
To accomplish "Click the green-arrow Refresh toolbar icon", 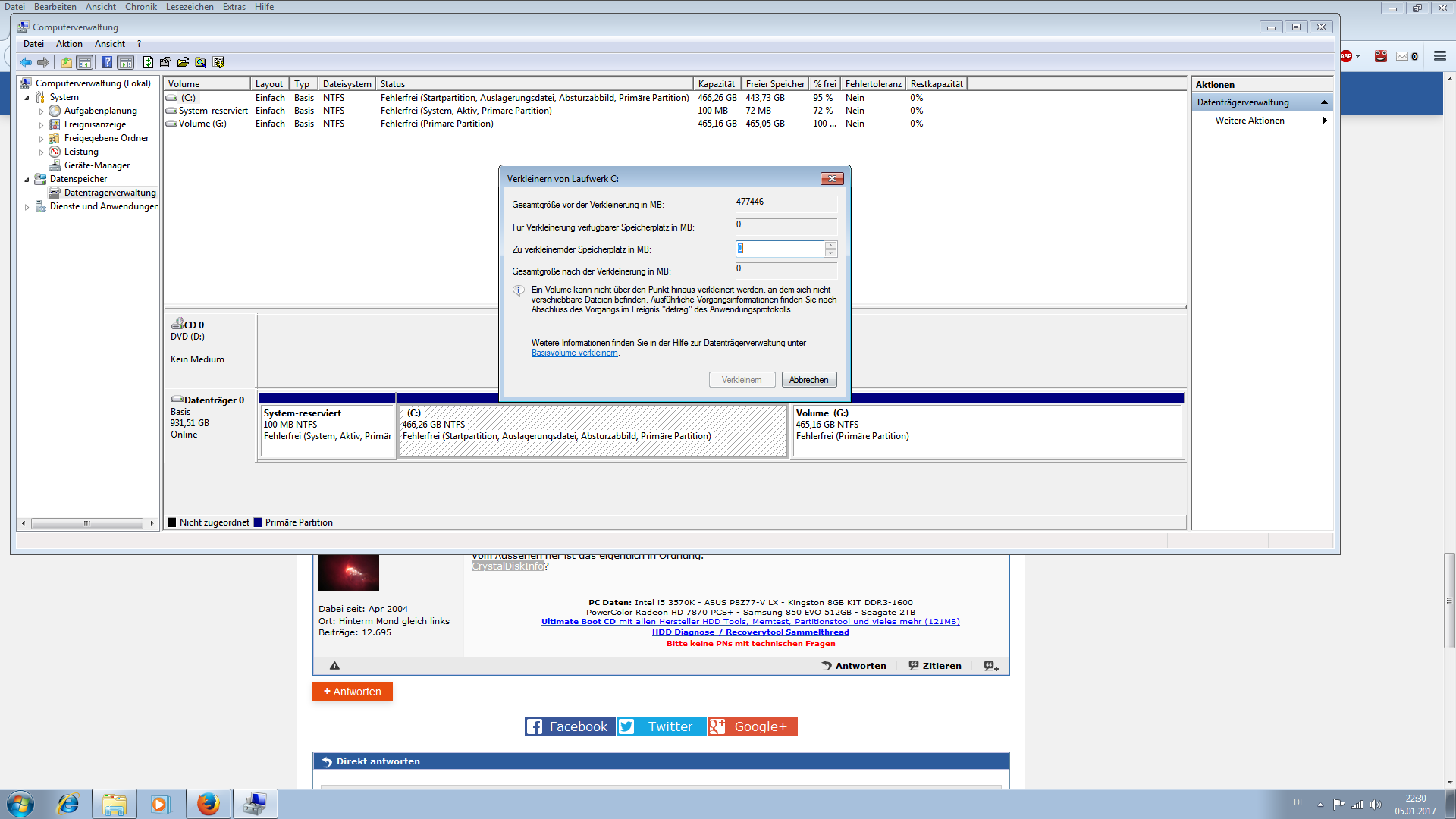I will 148,62.
